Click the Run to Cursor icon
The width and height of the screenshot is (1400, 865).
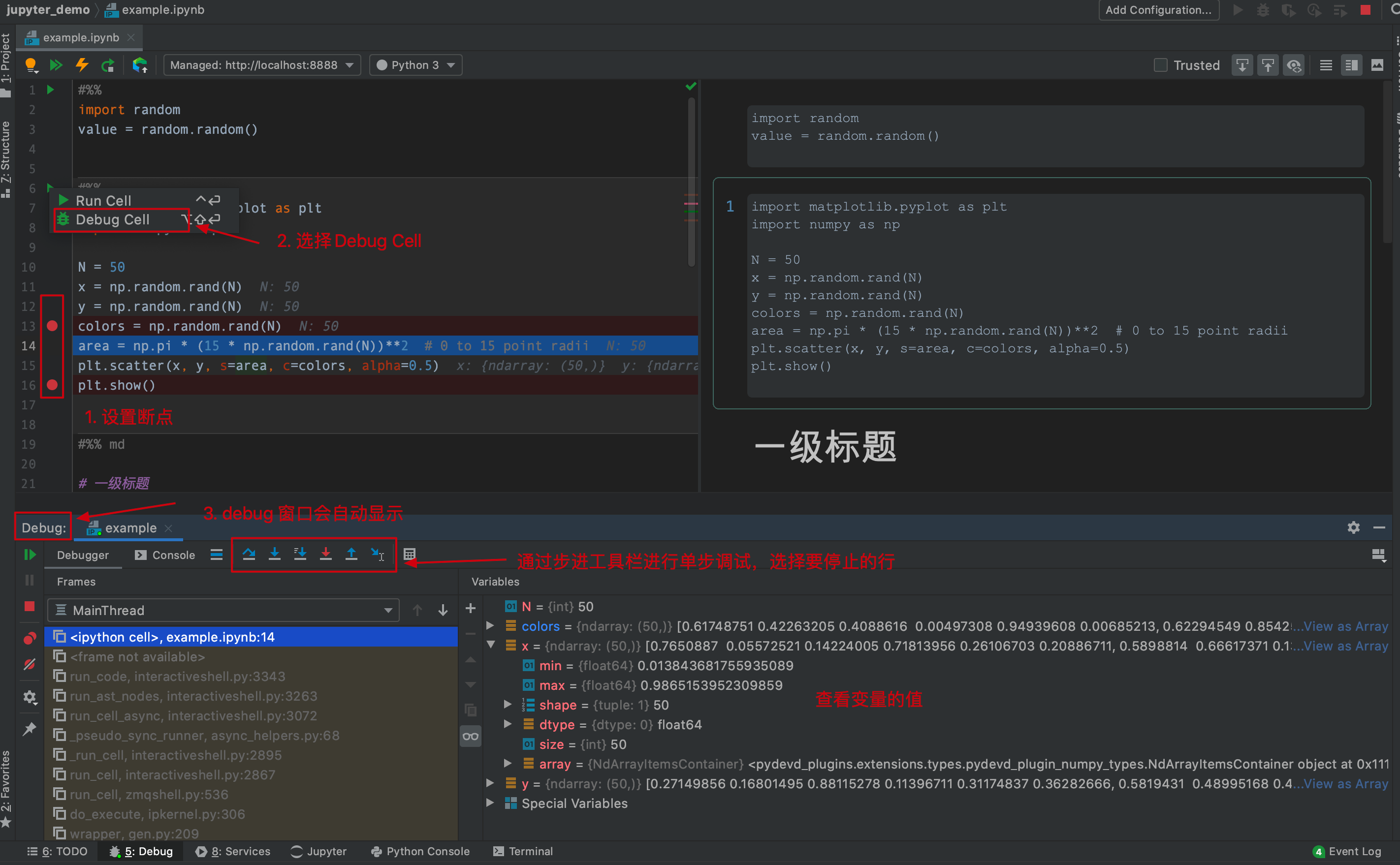point(377,554)
